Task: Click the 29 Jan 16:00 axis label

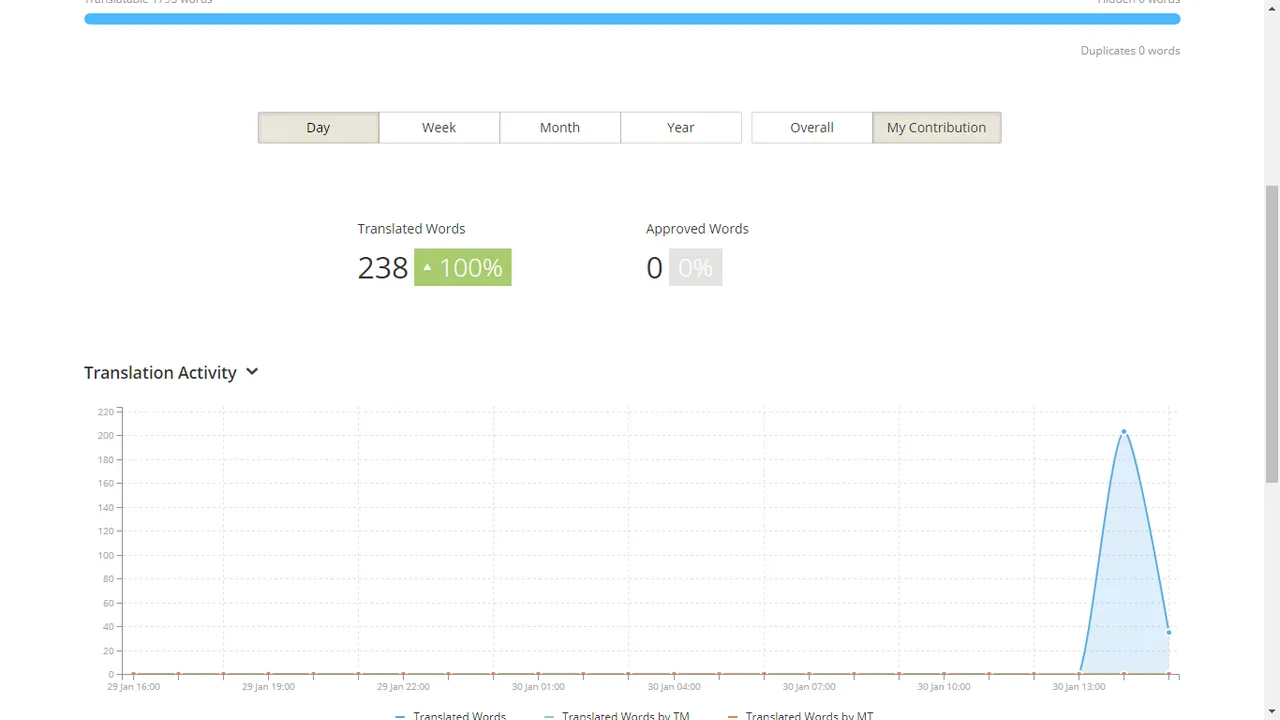Action: point(133,687)
